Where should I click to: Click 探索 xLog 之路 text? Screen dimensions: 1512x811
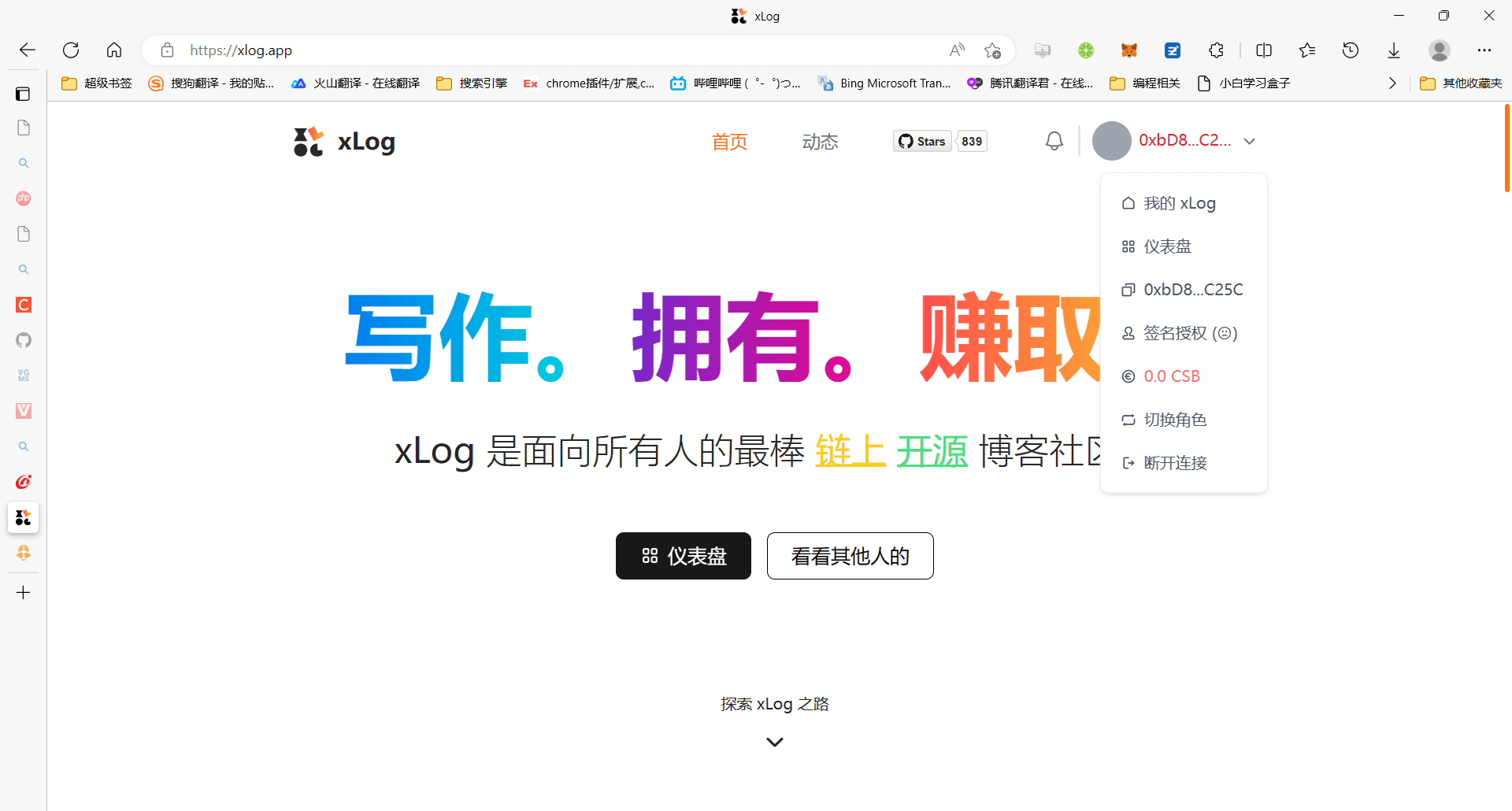tap(775, 704)
